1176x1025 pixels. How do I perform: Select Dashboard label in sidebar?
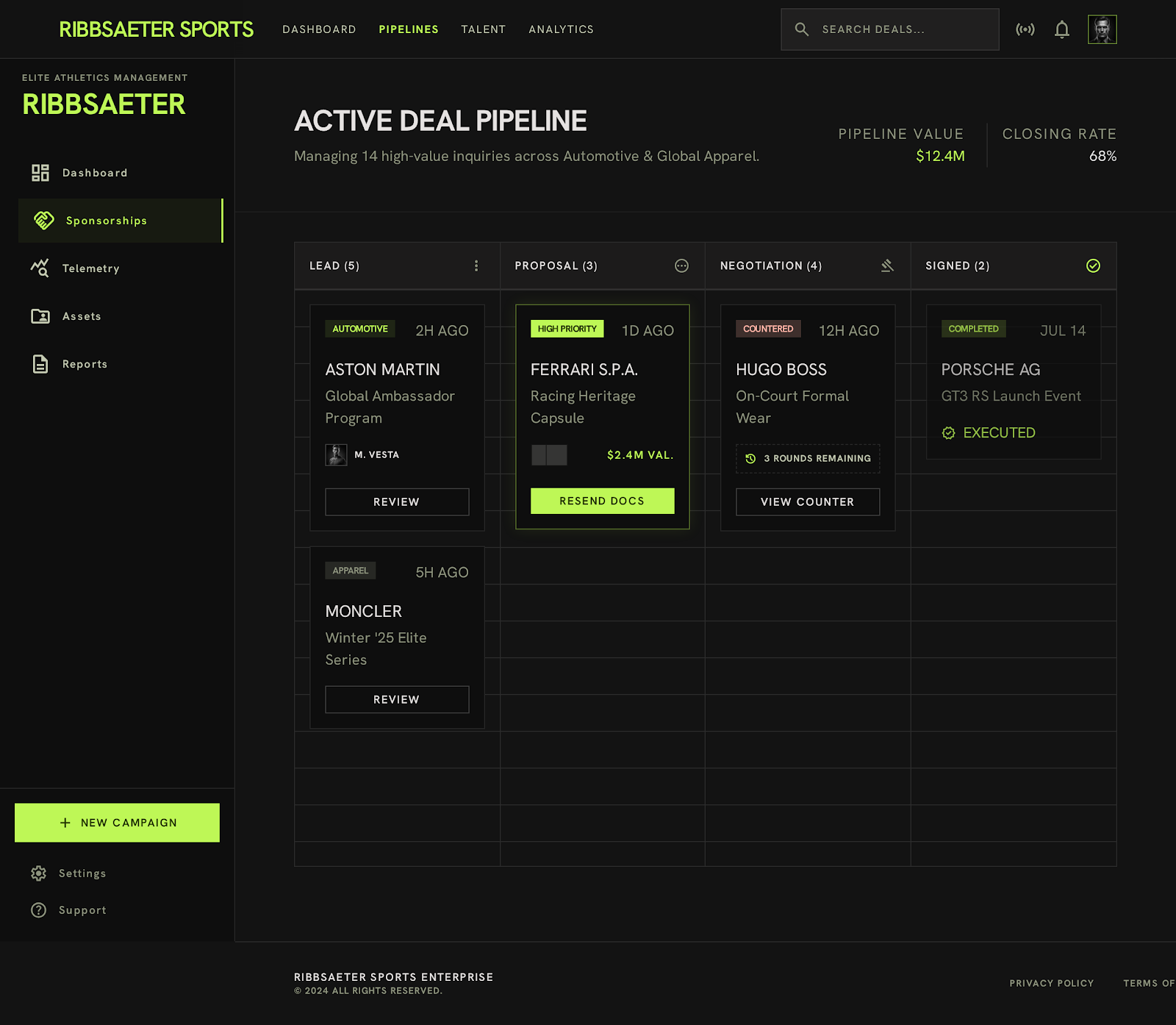[95, 173]
